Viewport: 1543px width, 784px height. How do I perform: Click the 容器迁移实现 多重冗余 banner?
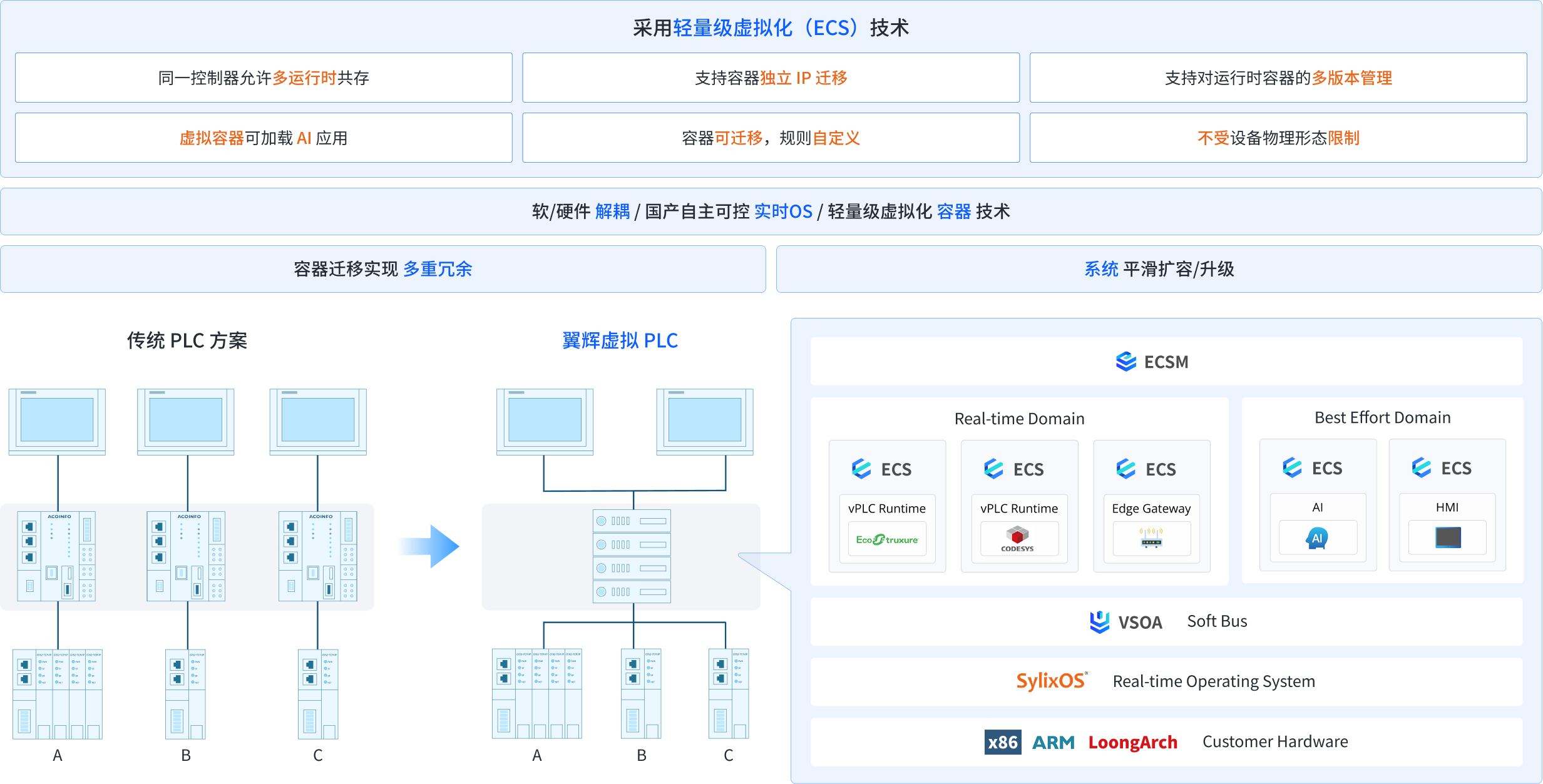click(383, 269)
